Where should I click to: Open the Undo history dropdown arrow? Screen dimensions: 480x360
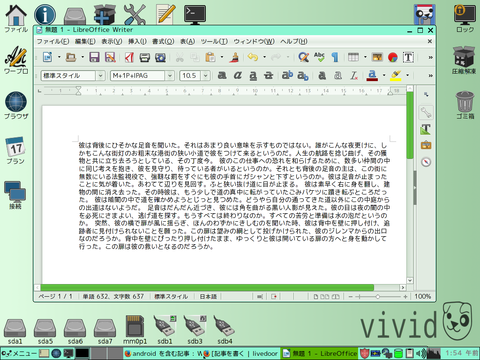pos(264,57)
